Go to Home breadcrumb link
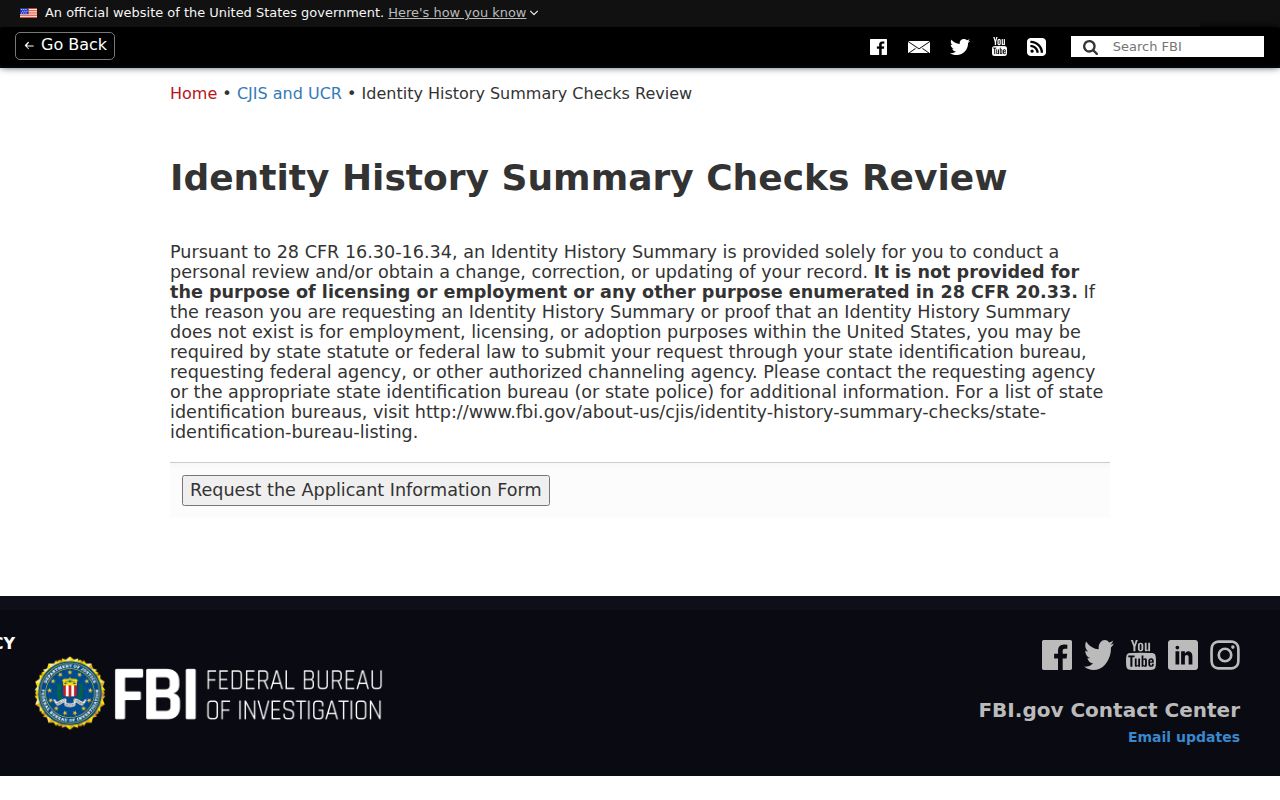Screen dimensions: 1280x800 (193, 93)
